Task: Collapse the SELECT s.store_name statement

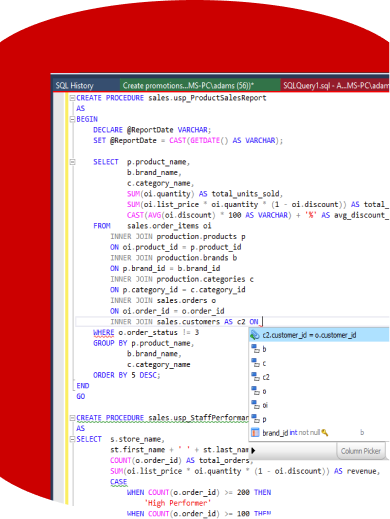Action: [x=72, y=439]
